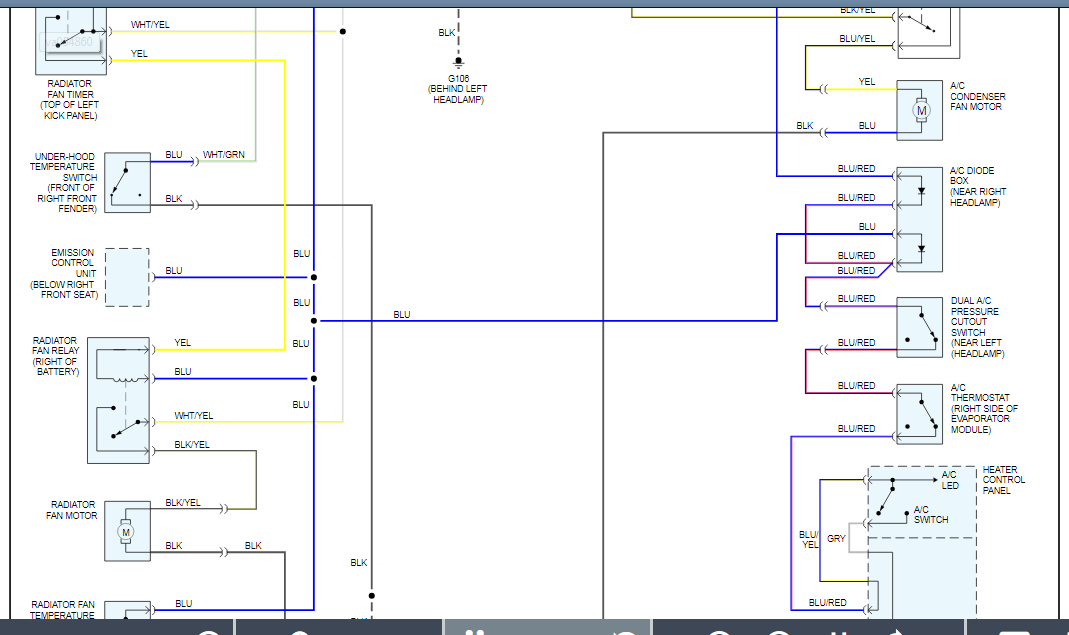
Task: Select the dashed emission control unit box
Action: [127, 278]
